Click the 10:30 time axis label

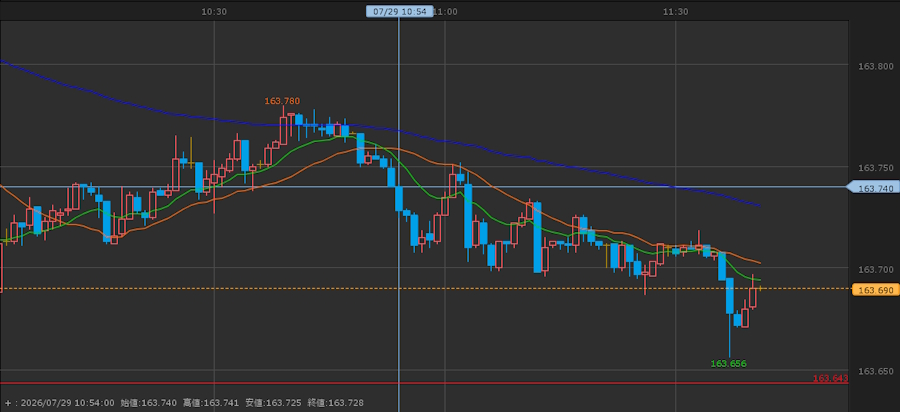pyautogui.click(x=214, y=11)
